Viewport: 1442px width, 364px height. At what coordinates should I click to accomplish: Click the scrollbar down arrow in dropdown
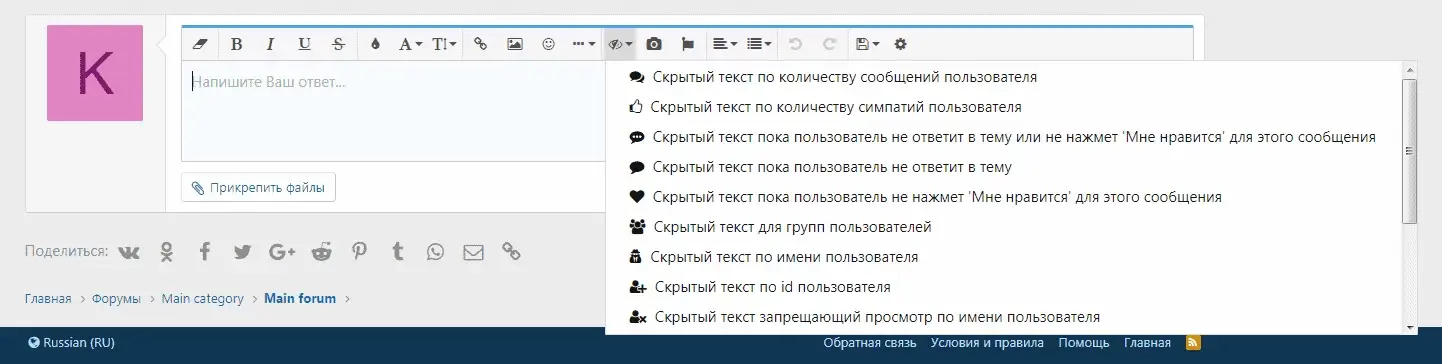point(1410,327)
